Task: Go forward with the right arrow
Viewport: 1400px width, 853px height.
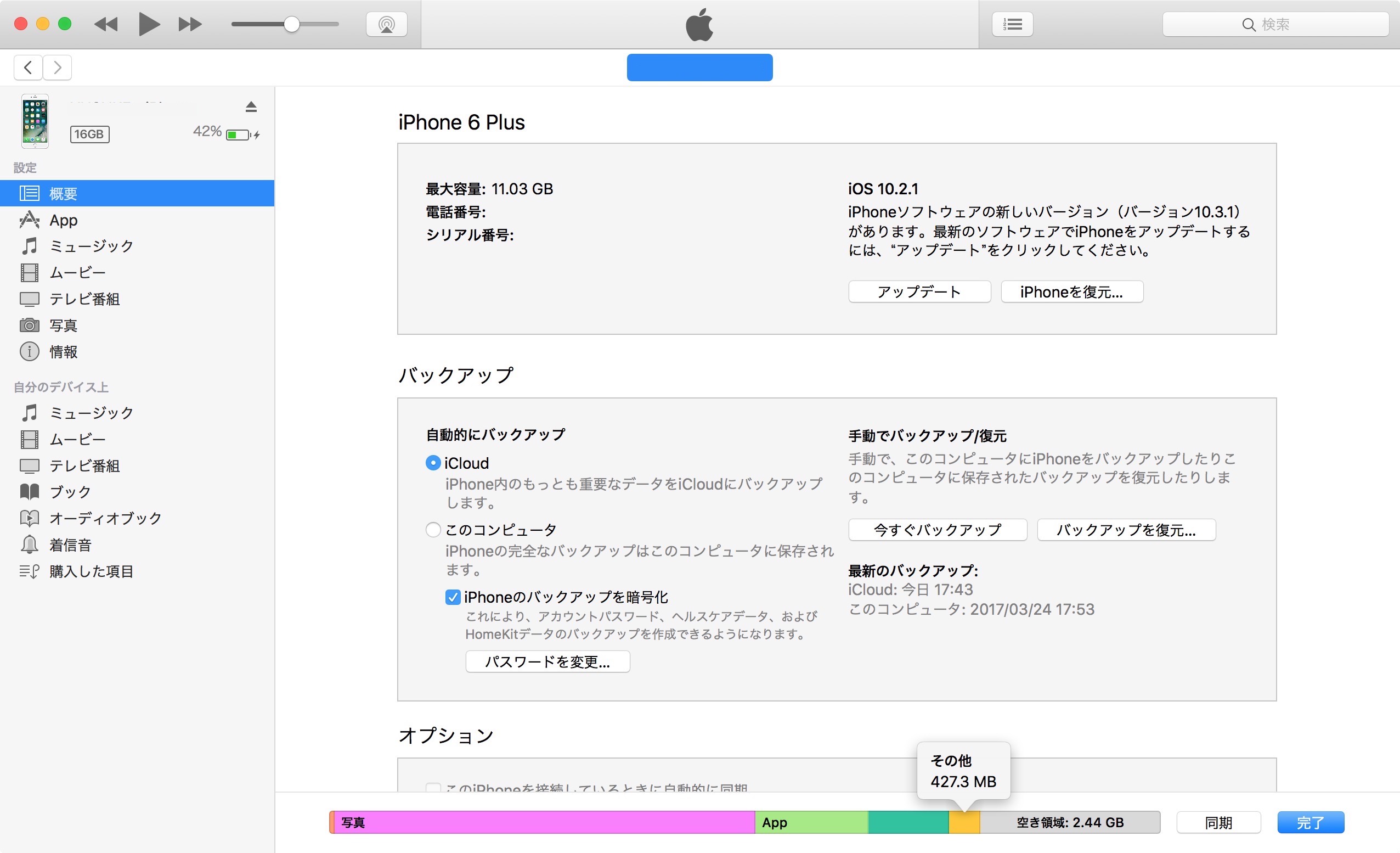Action: pos(58,68)
